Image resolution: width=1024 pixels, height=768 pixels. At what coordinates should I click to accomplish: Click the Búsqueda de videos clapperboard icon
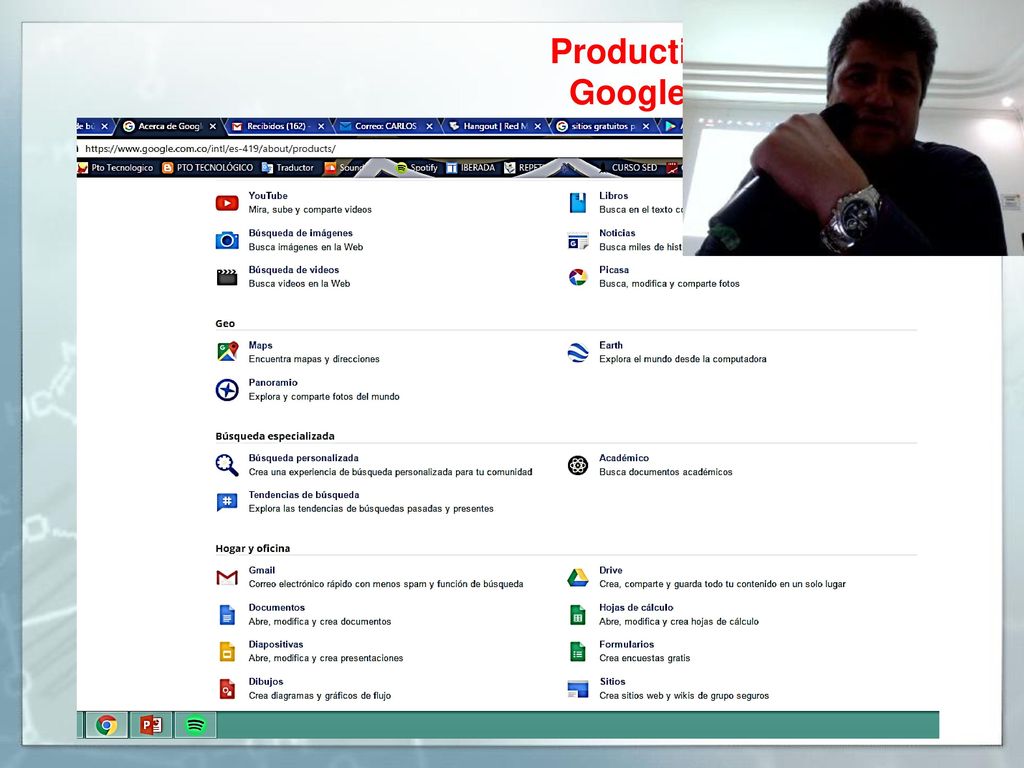[227, 277]
